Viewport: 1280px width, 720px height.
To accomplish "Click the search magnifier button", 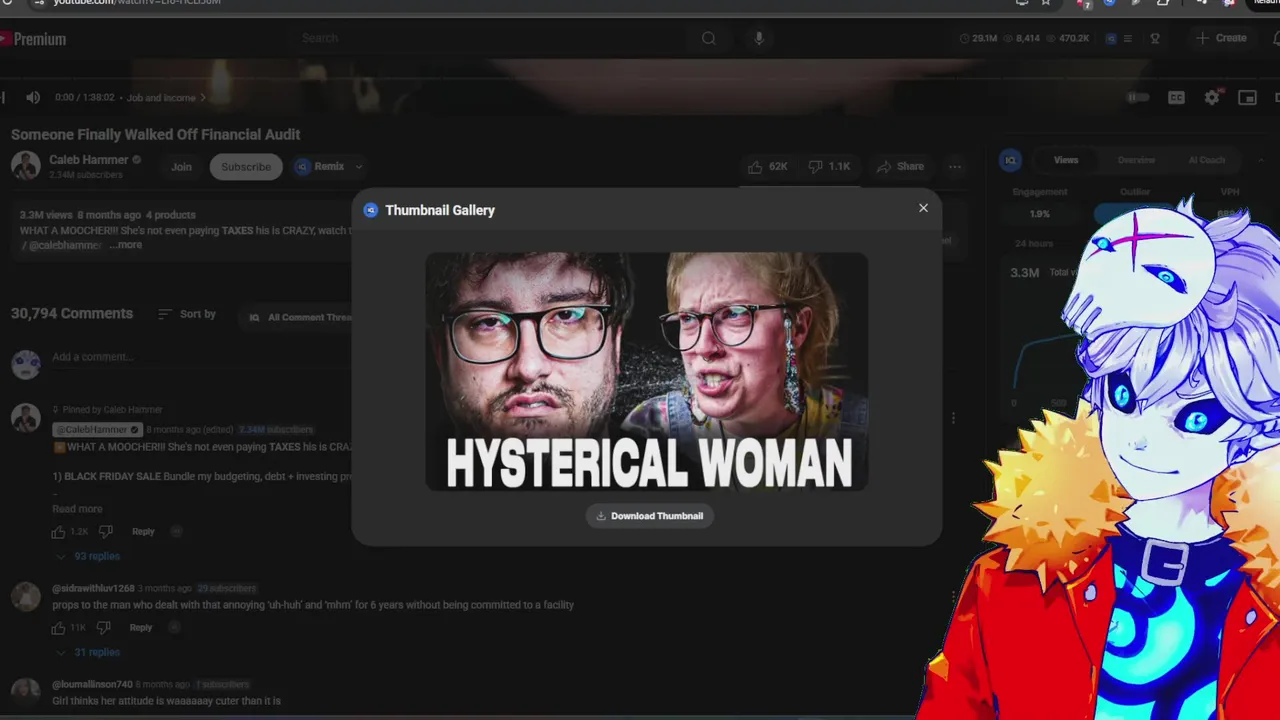I will (708, 38).
